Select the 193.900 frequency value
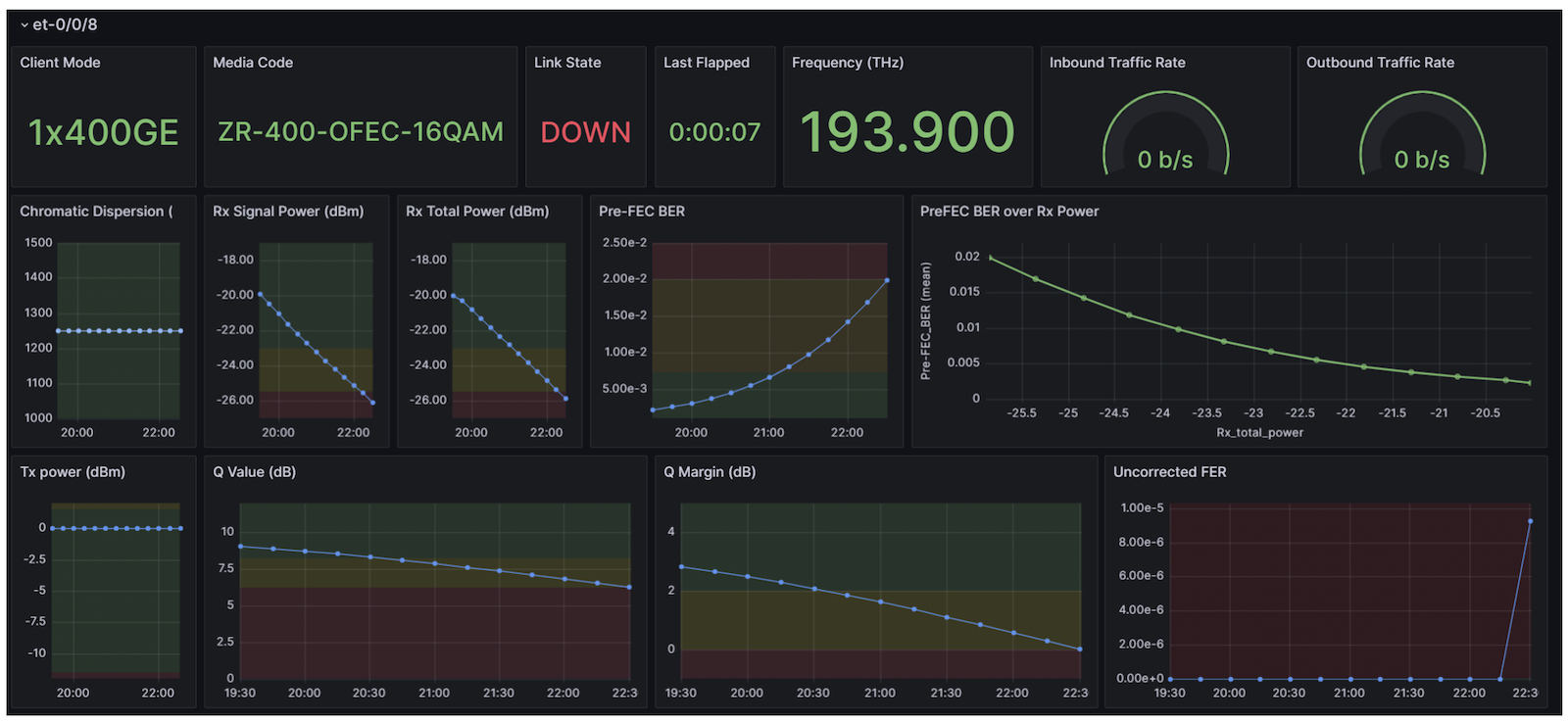Image resolution: width=1568 pixels, height=722 pixels. (907, 131)
